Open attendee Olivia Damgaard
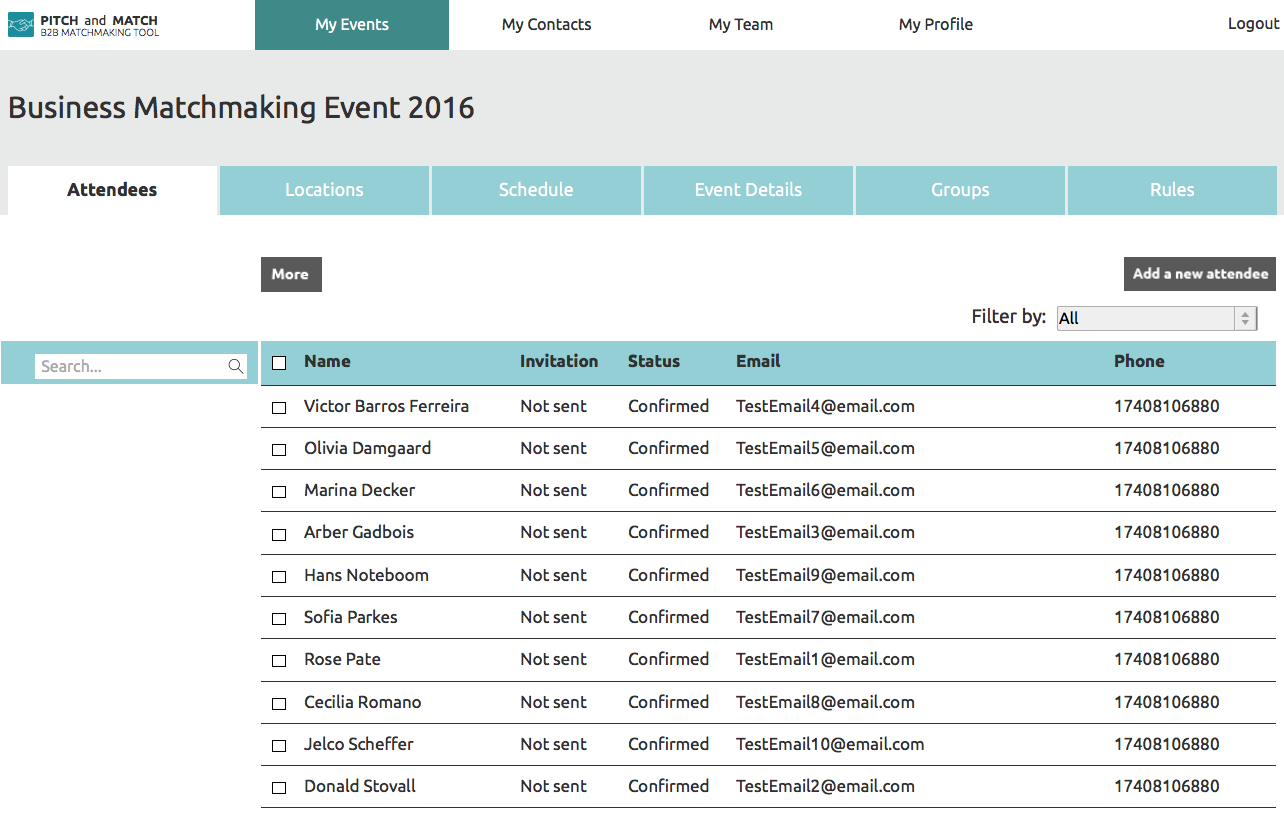Image resolution: width=1284 pixels, height=817 pixels. pyautogui.click(x=367, y=448)
